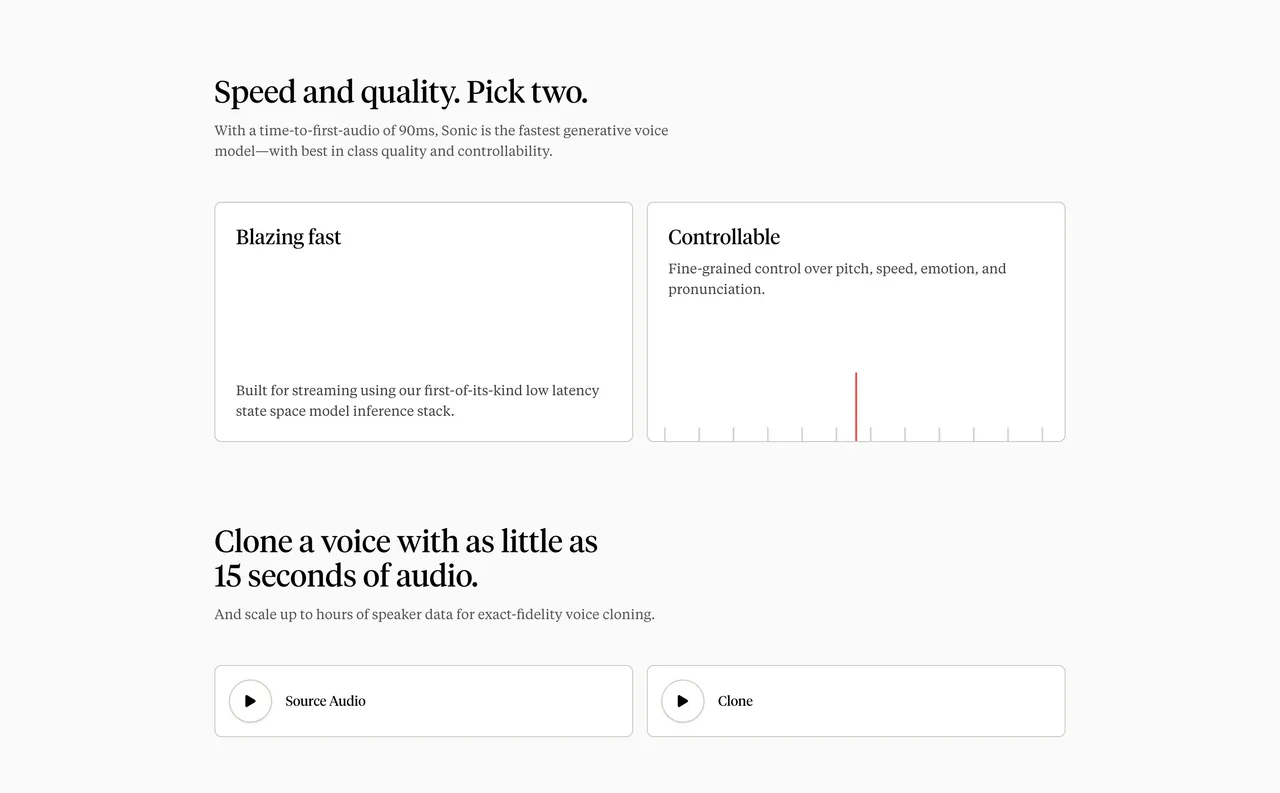Click the red marker on the control slider

tap(856, 405)
